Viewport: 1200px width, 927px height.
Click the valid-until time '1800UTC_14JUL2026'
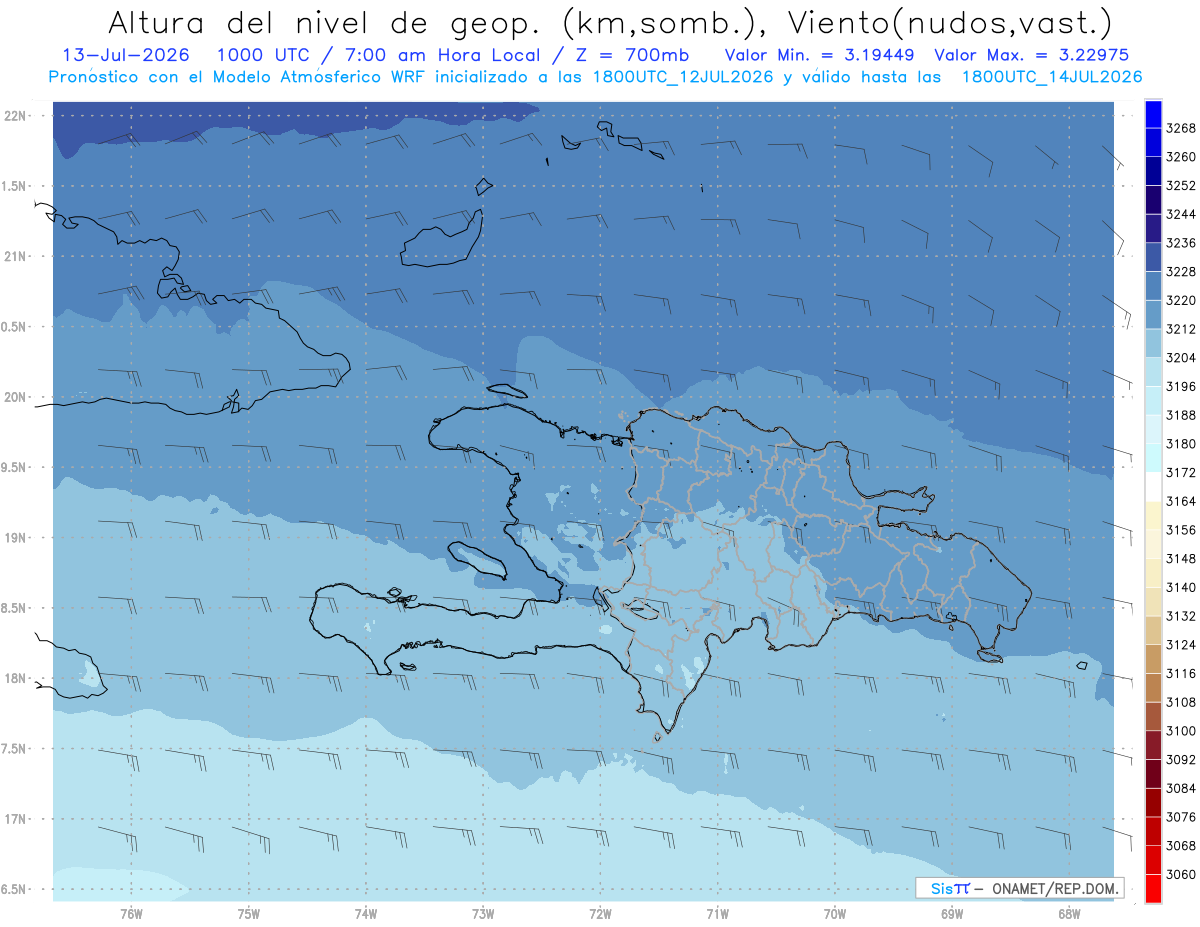[1052, 77]
